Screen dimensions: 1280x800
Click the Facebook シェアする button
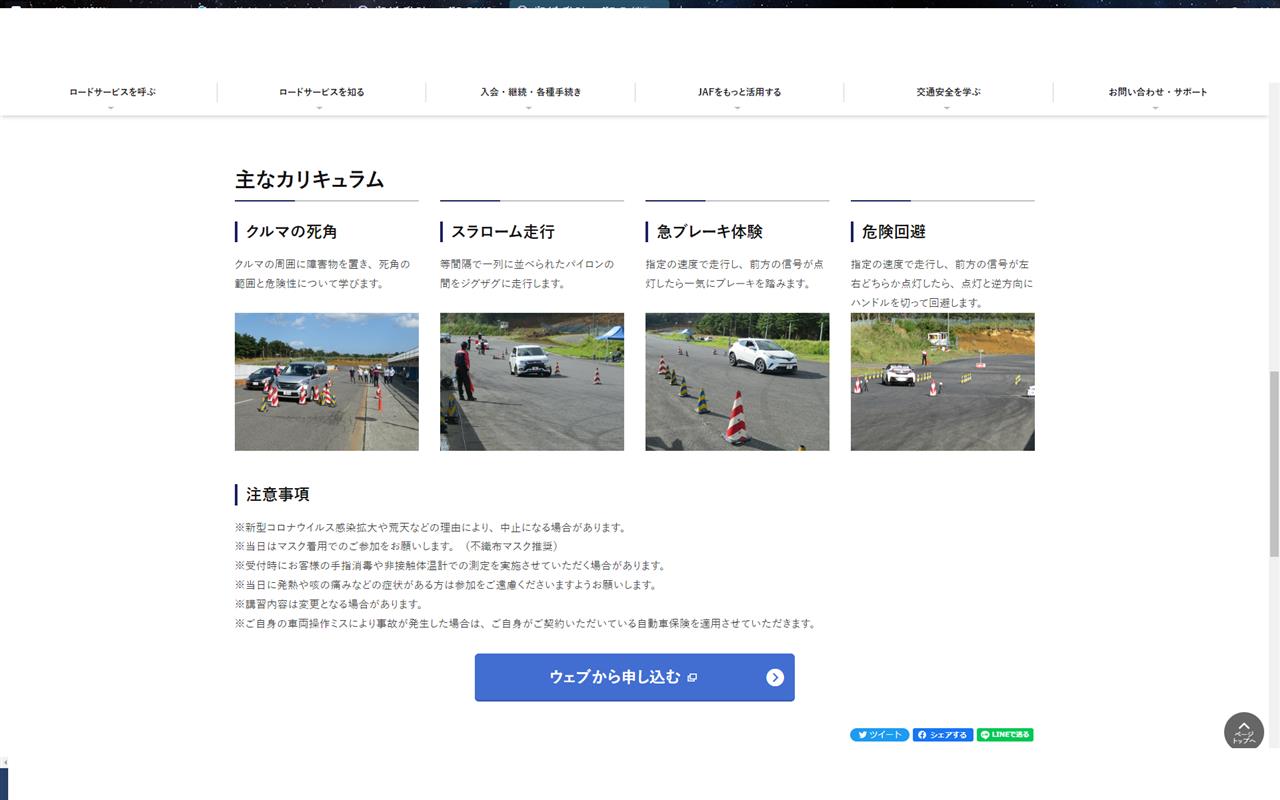click(x=942, y=735)
